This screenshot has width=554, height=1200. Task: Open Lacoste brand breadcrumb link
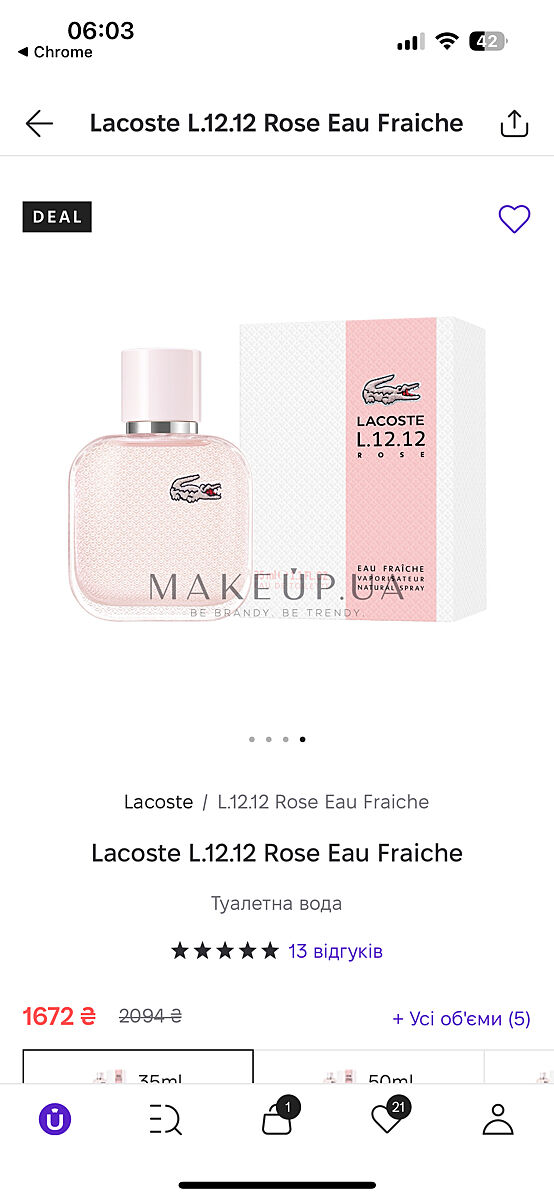point(158,802)
